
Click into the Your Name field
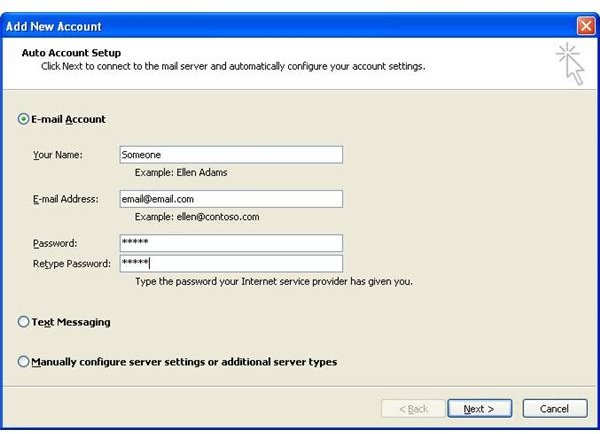pos(231,155)
